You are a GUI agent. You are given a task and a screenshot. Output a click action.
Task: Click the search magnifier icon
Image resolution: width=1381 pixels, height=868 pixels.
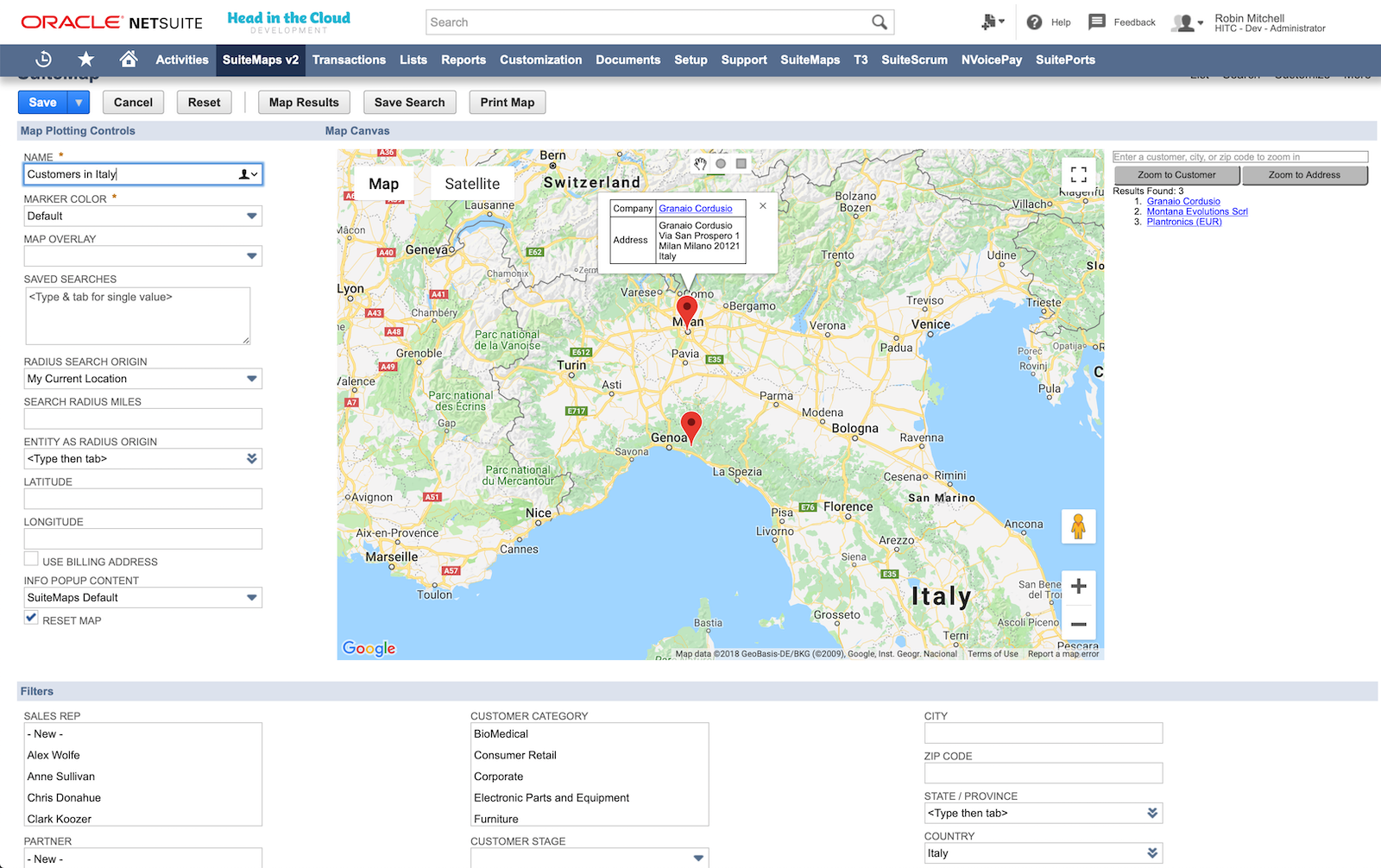click(879, 22)
